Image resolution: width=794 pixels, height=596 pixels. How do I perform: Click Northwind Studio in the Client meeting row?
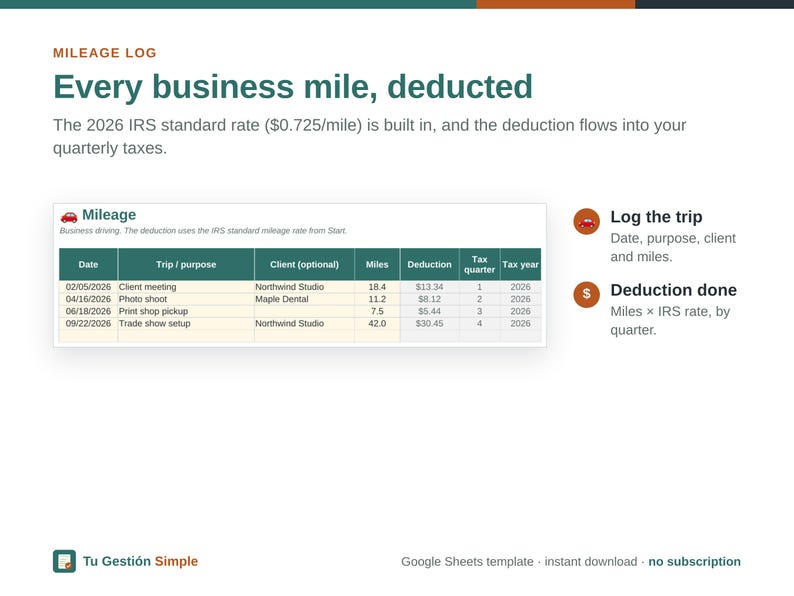[x=304, y=287]
